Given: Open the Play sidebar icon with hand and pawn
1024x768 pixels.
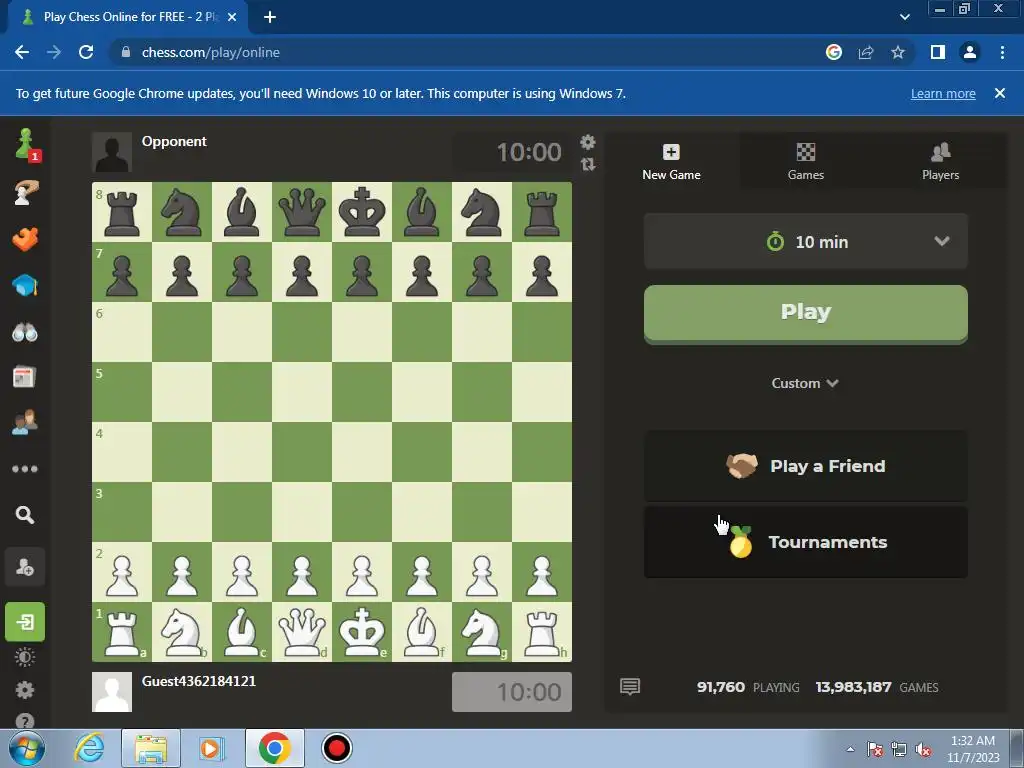Looking at the screenshot, I should [25, 192].
